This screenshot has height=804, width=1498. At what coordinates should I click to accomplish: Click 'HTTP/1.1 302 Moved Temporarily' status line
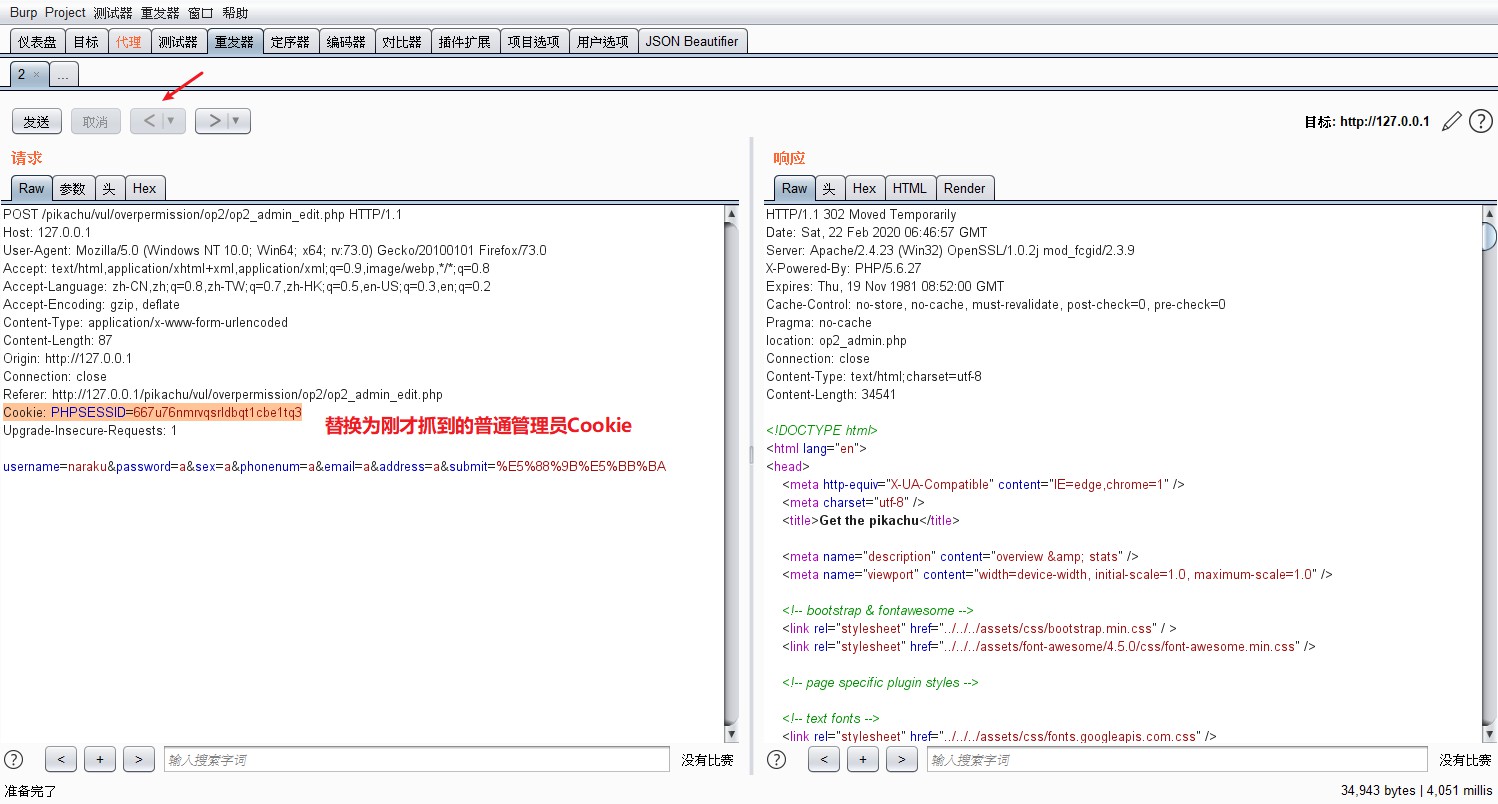coord(861,214)
